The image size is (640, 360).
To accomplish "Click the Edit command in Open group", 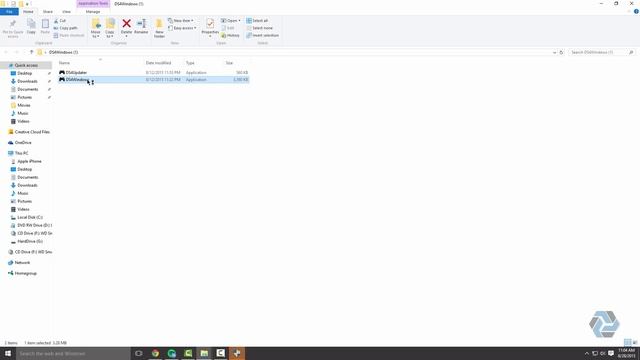I will (x=228, y=28).
